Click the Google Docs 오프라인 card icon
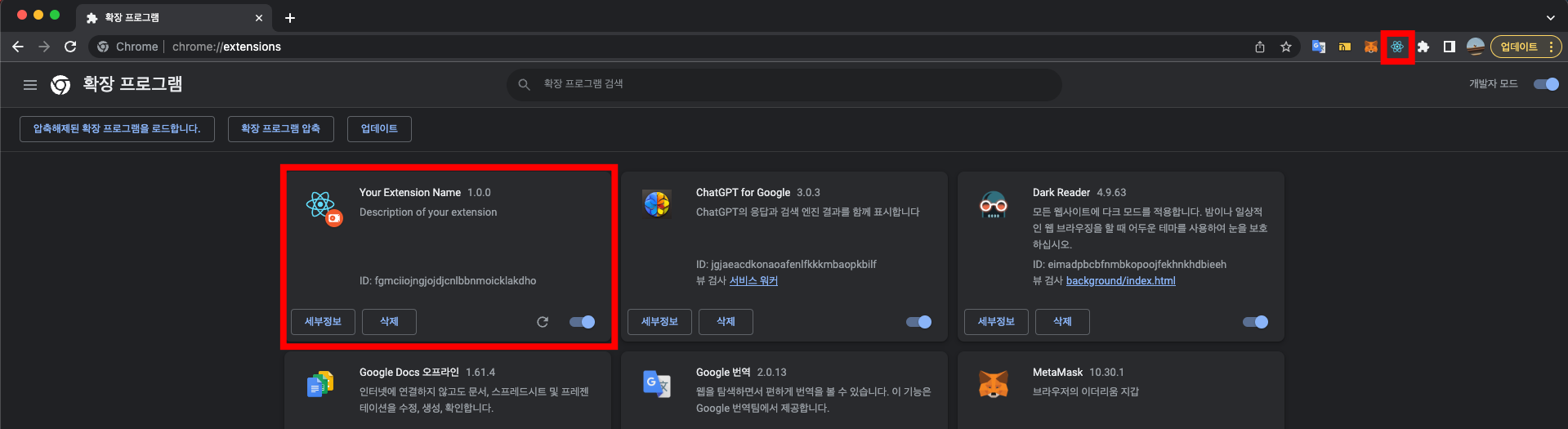This screenshot has height=429, width=1568. tap(320, 383)
